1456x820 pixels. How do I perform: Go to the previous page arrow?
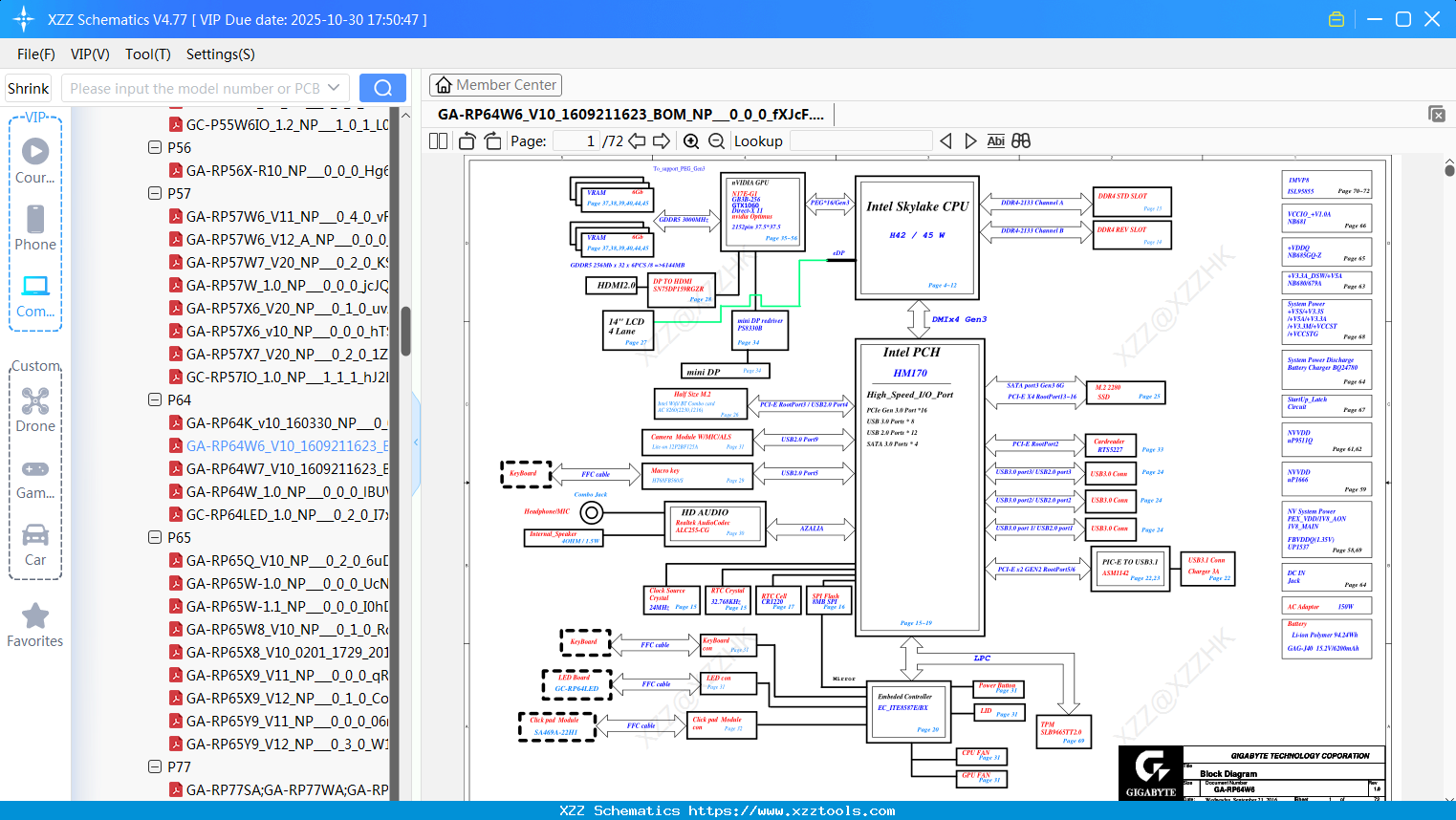coord(637,140)
